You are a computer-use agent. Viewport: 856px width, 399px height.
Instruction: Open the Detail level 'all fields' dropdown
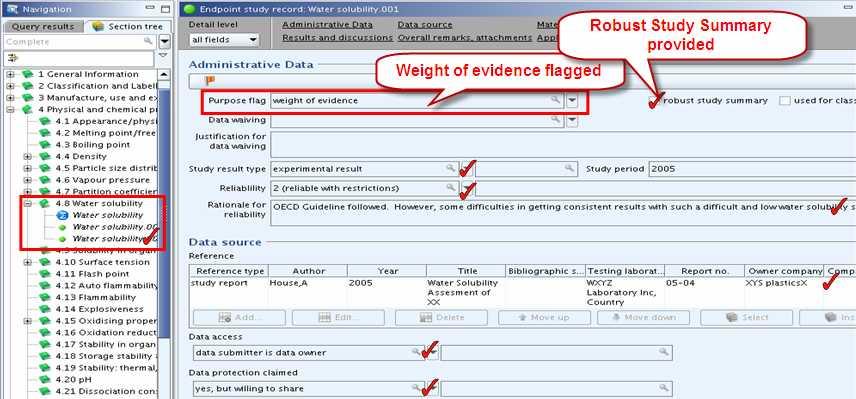point(224,39)
